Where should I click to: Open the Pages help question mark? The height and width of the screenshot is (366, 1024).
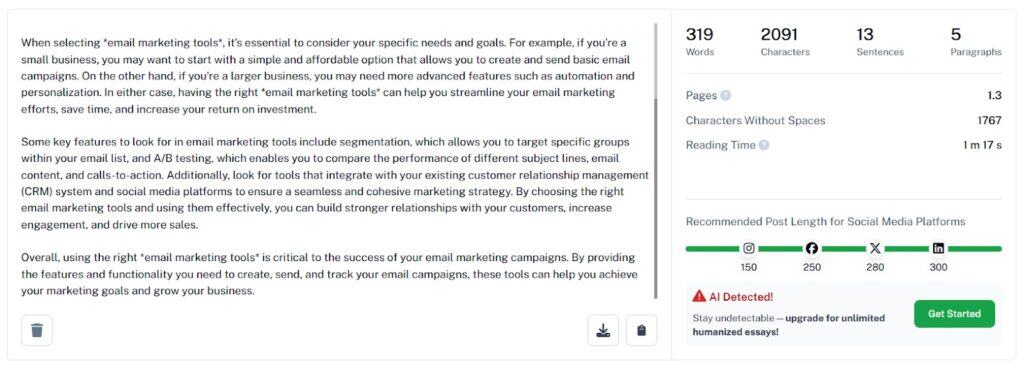(726, 95)
